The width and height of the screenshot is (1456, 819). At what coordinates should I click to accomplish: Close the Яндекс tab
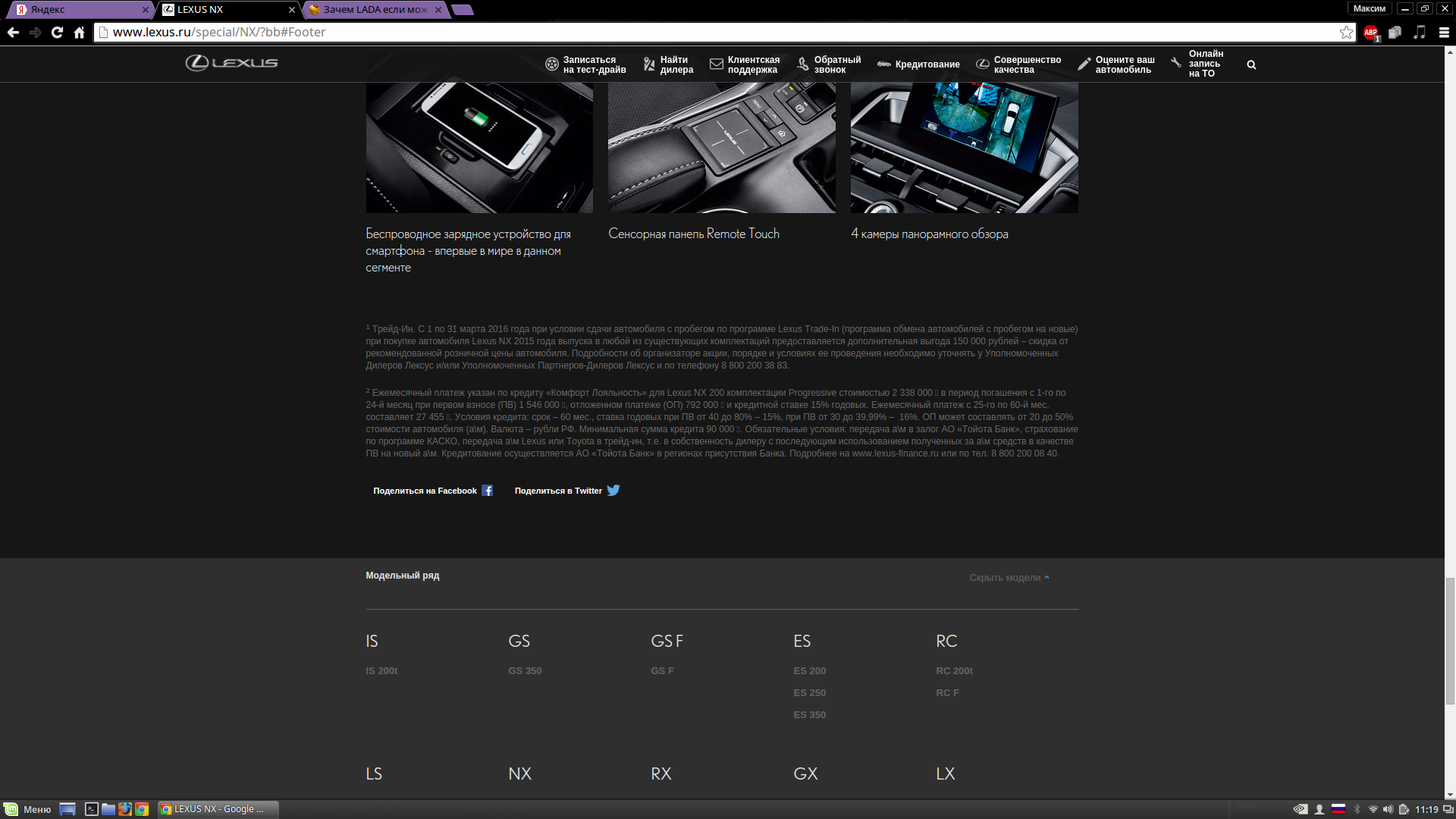pos(146,10)
